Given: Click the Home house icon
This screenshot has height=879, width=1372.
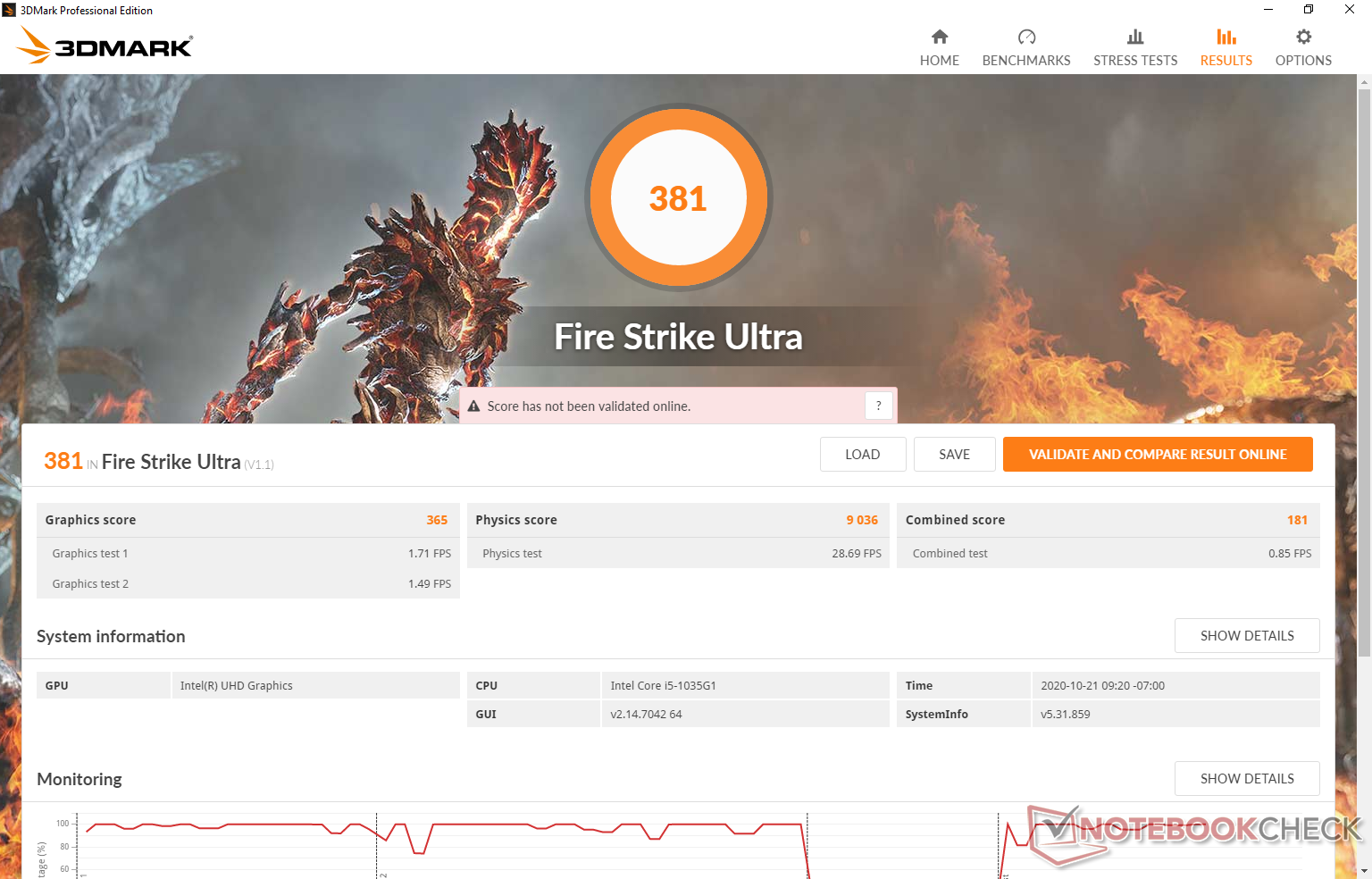Looking at the screenshot, I should (x=940, y=37).
